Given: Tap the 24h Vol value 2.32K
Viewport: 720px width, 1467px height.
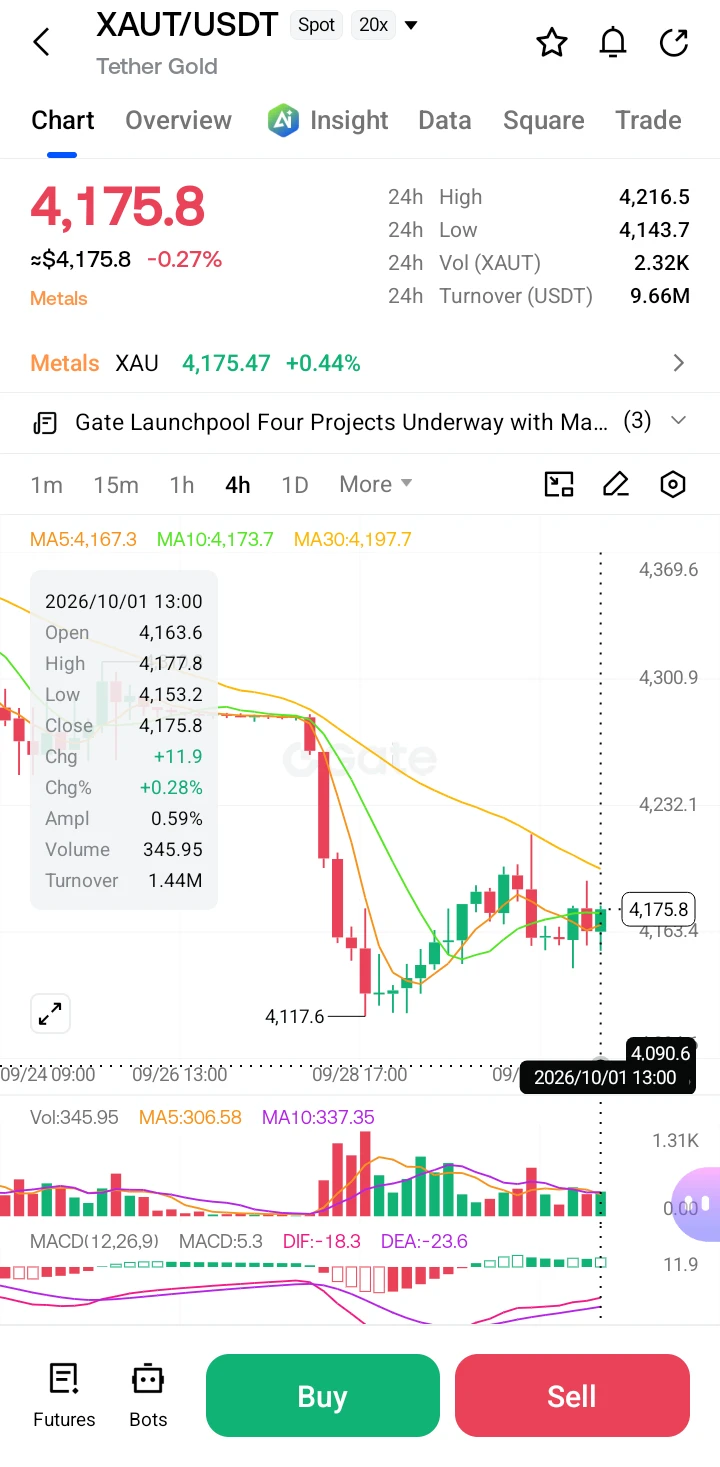Looking at the screenshot, I should [x=662, y=263].
